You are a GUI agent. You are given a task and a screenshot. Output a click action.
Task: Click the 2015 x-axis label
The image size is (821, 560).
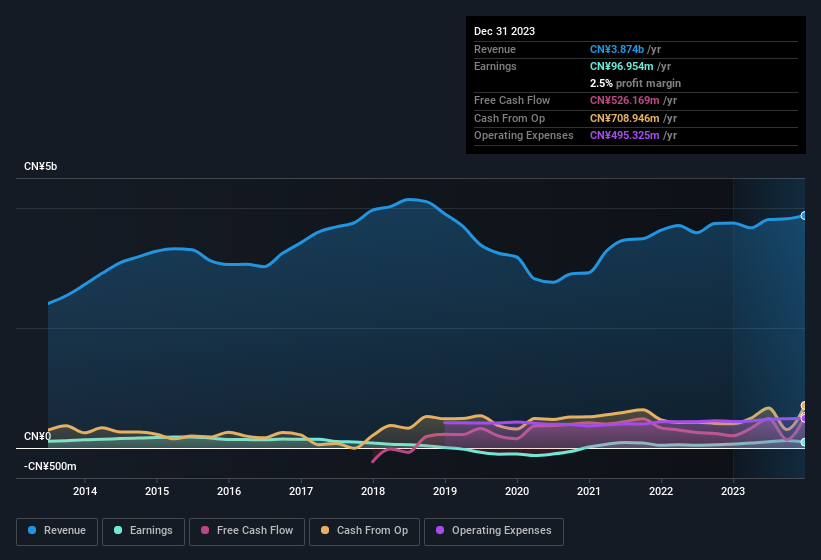[x=157, y=491]
